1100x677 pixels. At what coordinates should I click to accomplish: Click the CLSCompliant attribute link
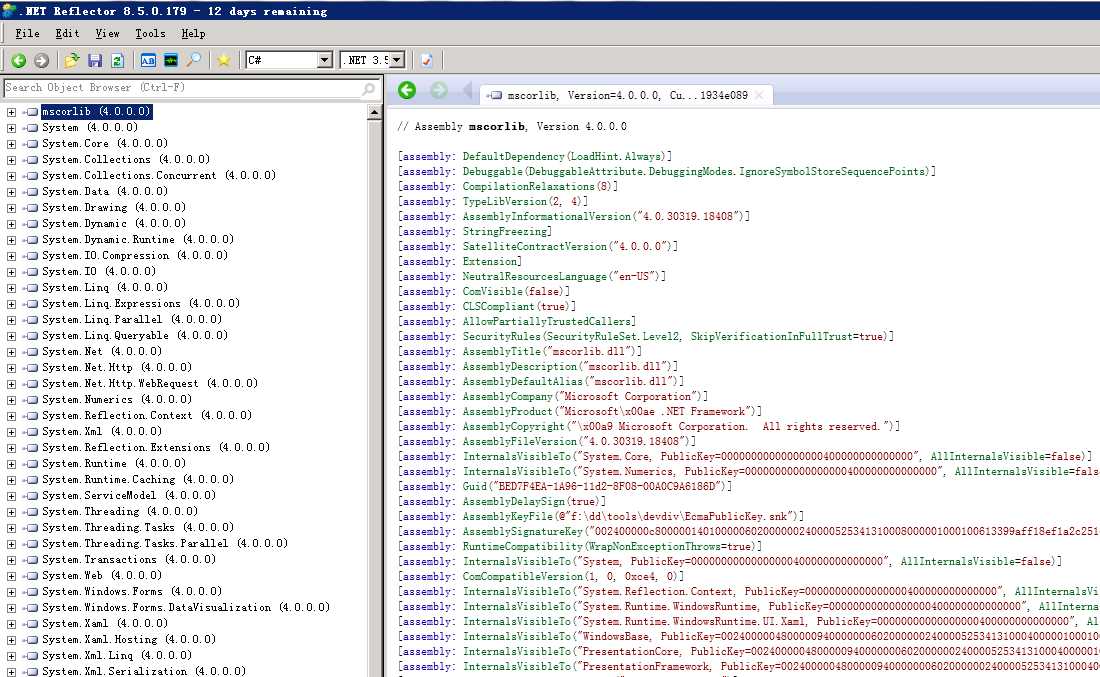tap(499, 307)
